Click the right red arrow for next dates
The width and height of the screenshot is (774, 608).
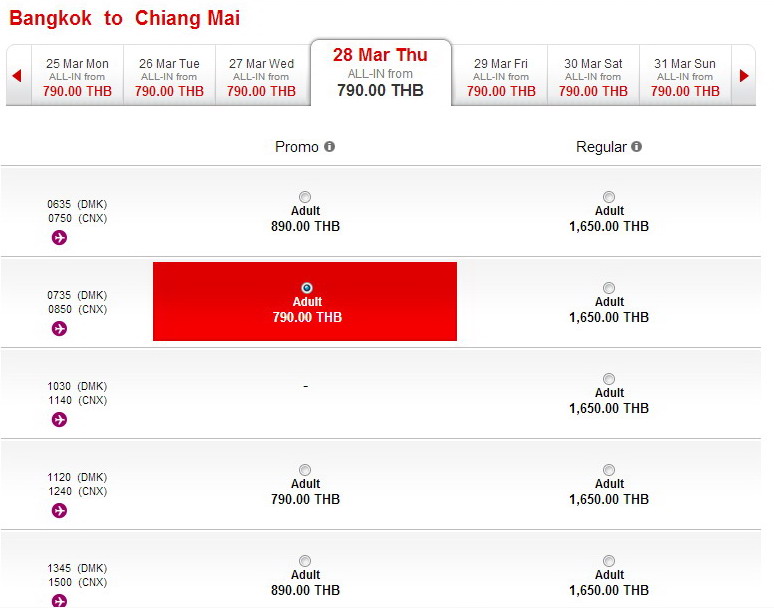click(744, 76)
